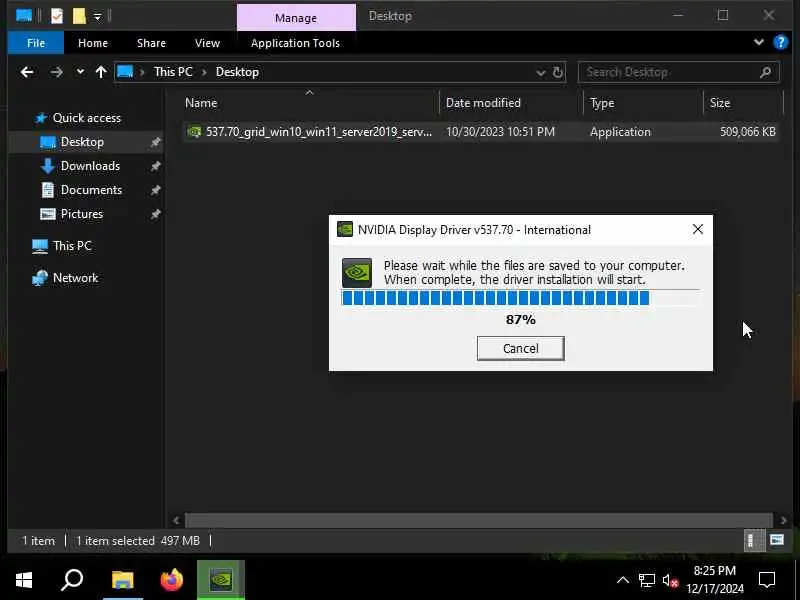Viewport: 800px width, 600px height.
Task: Click the New folder icon in title bar
Action: pyautogui.click(x=79, y=16)
